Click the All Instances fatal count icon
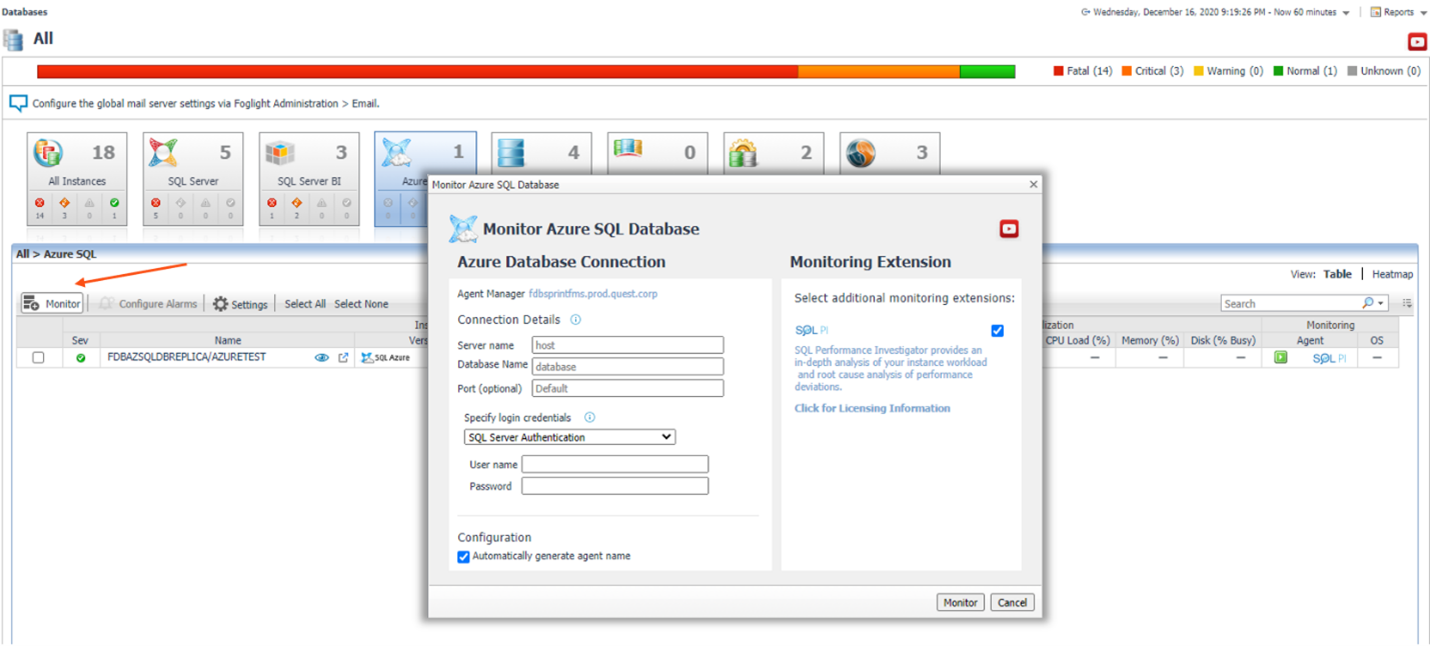The width and height of the screenshot is (1430, 646). (40, 203)
